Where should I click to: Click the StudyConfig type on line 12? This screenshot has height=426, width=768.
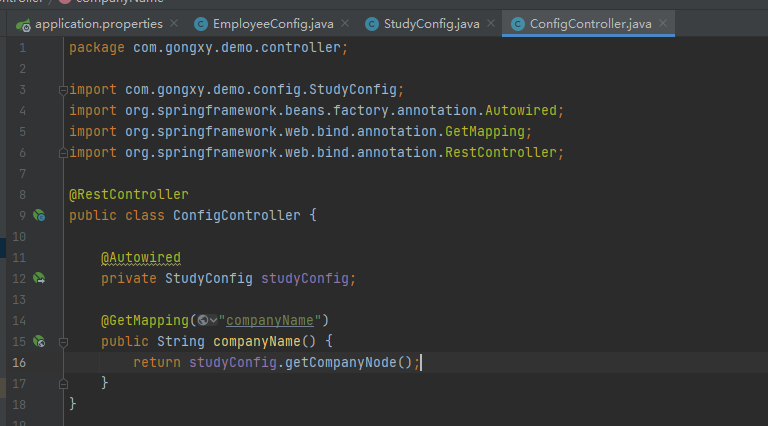pyautogui.click(x=209, y=279)
